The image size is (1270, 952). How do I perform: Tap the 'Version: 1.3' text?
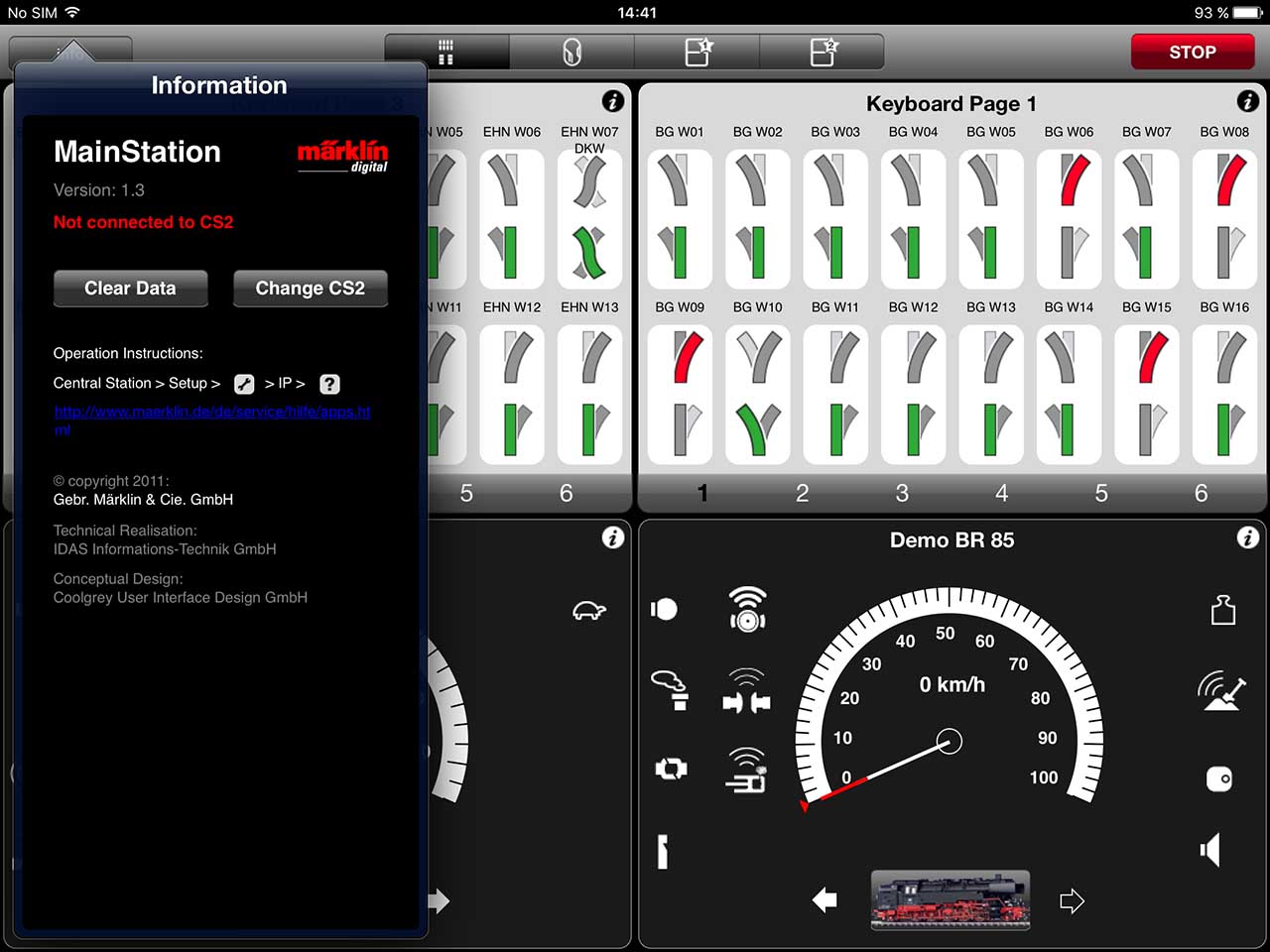tap(99, 189)
